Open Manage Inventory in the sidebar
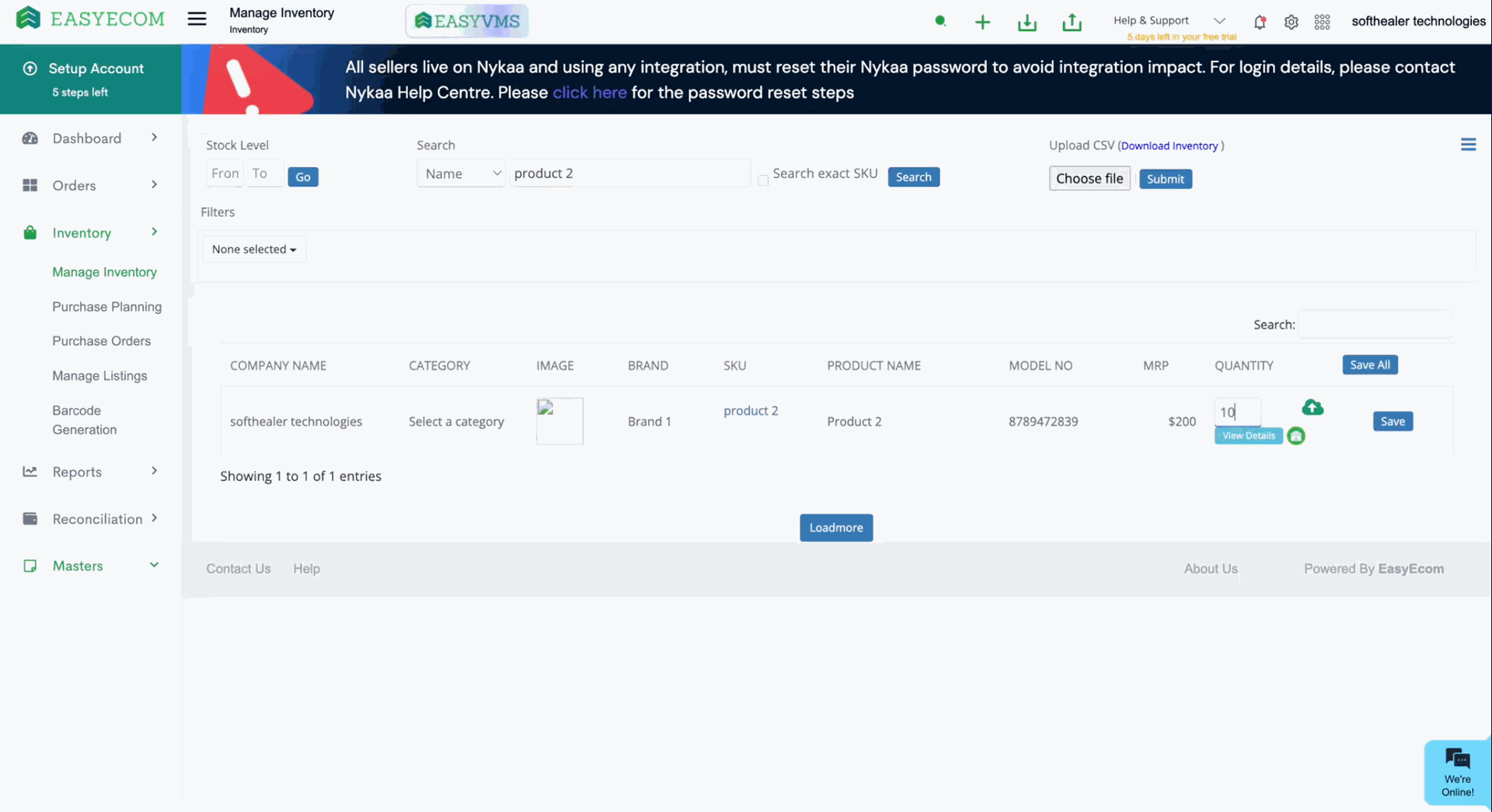Viewport: 1492px width, 812px height. (104, 272)
